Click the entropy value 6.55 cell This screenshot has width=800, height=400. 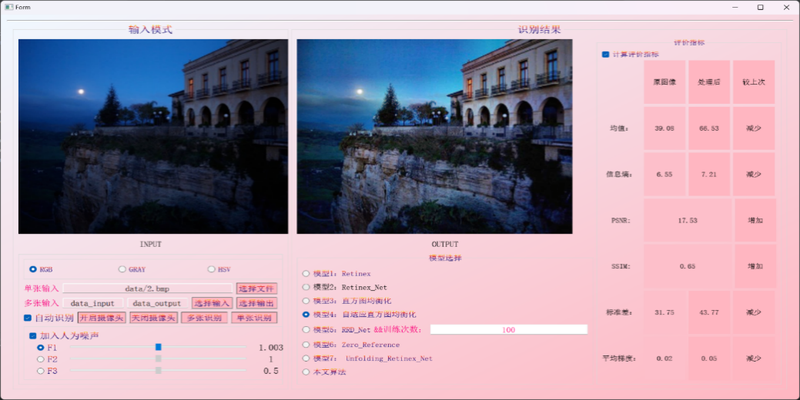click(665, 174)
